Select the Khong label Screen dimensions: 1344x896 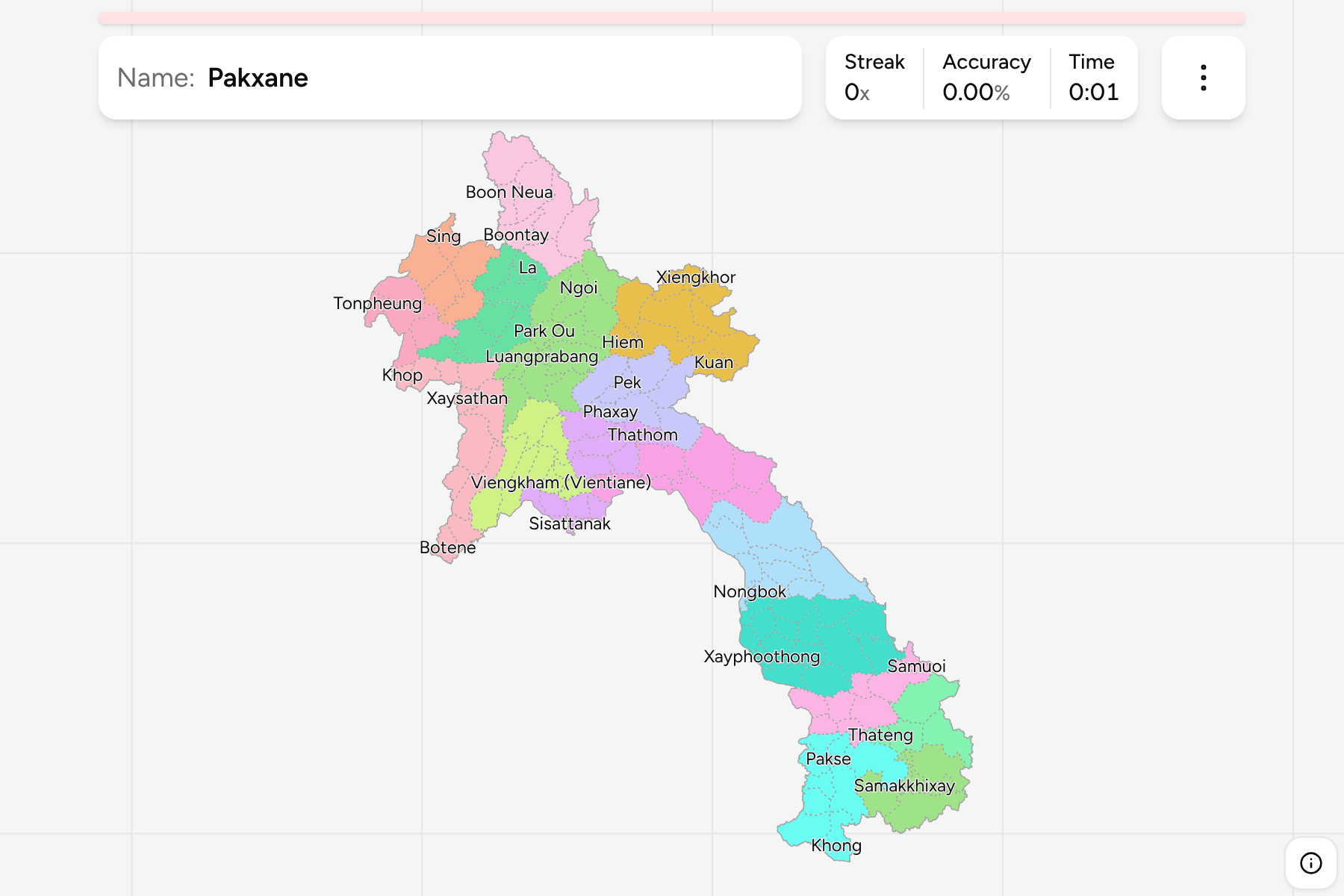[836, 846]
